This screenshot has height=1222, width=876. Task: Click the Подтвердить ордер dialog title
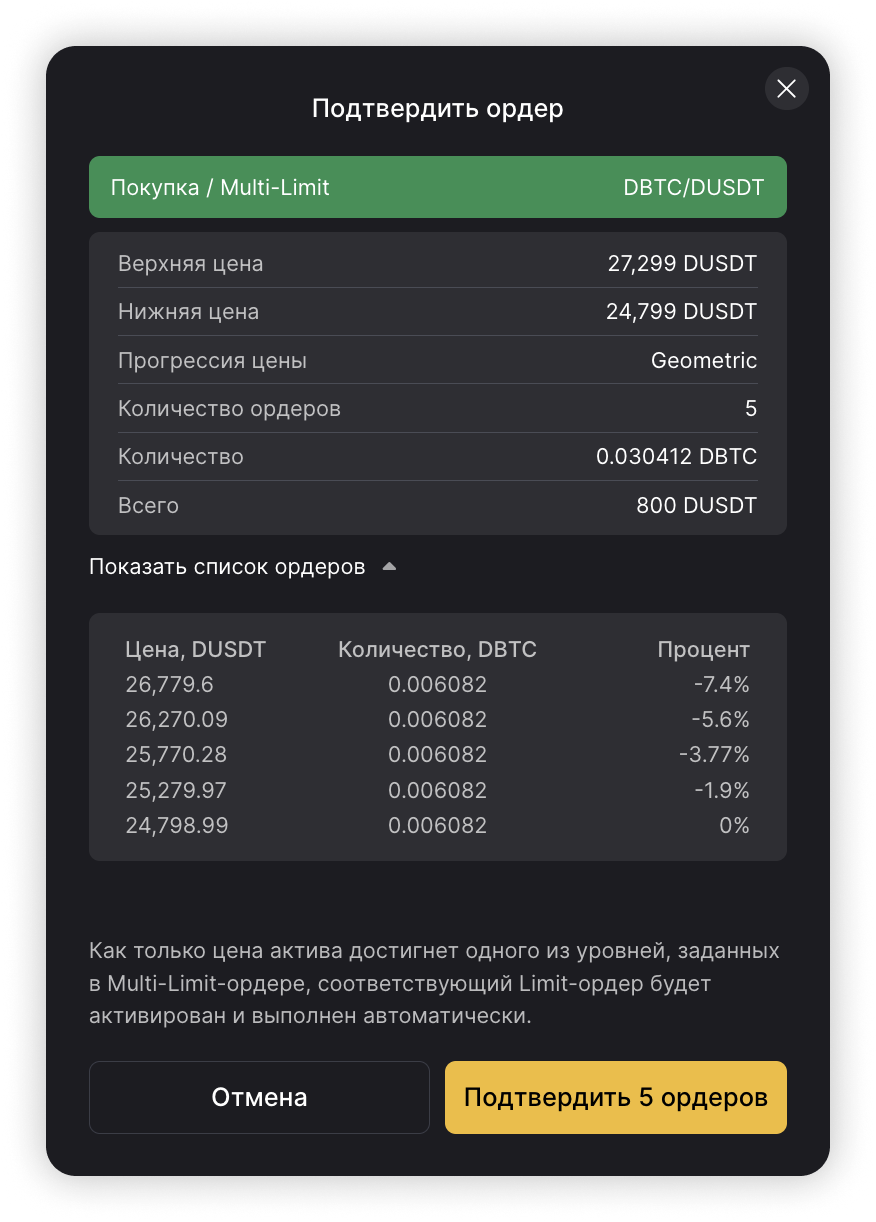click(x=437, y=108)
